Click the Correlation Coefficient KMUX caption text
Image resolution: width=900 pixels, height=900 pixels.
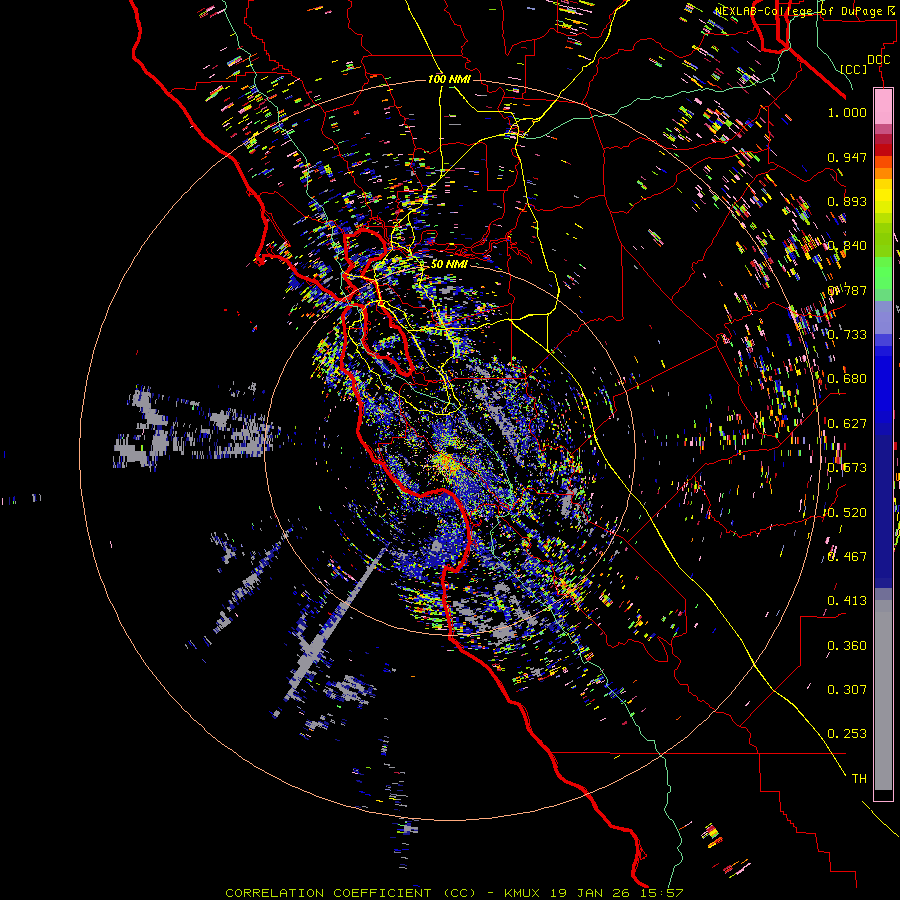point(454,893)
